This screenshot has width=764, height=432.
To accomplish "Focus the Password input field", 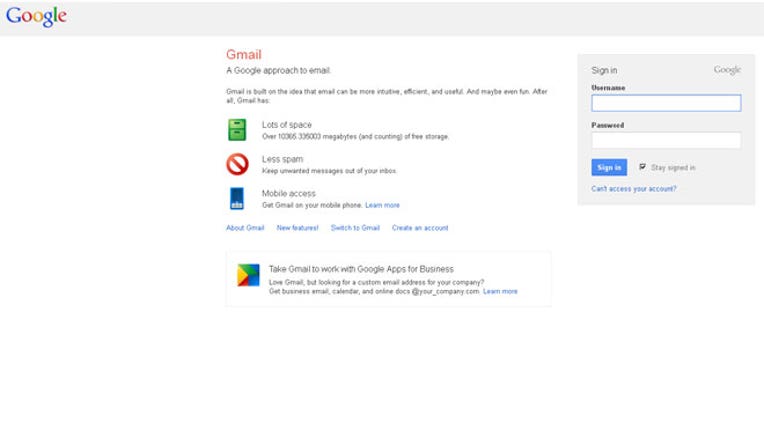I will [x=666, y=140].
